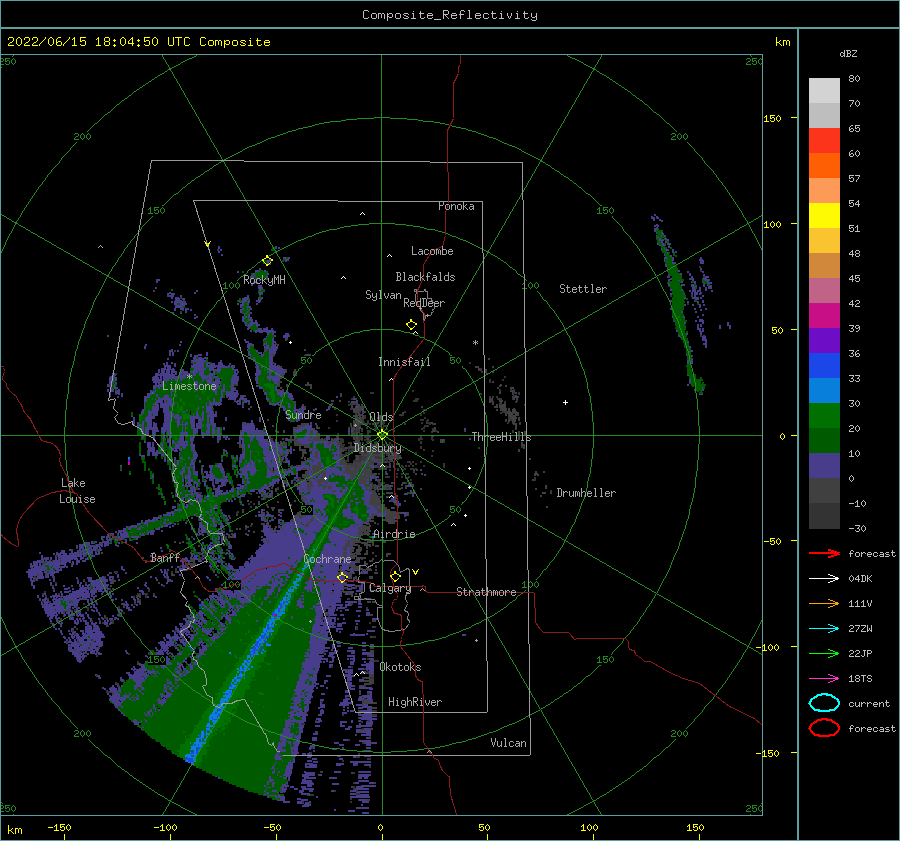
Task: Click the radar site marker at Didsbury
Action: click(x=382, y=435)
